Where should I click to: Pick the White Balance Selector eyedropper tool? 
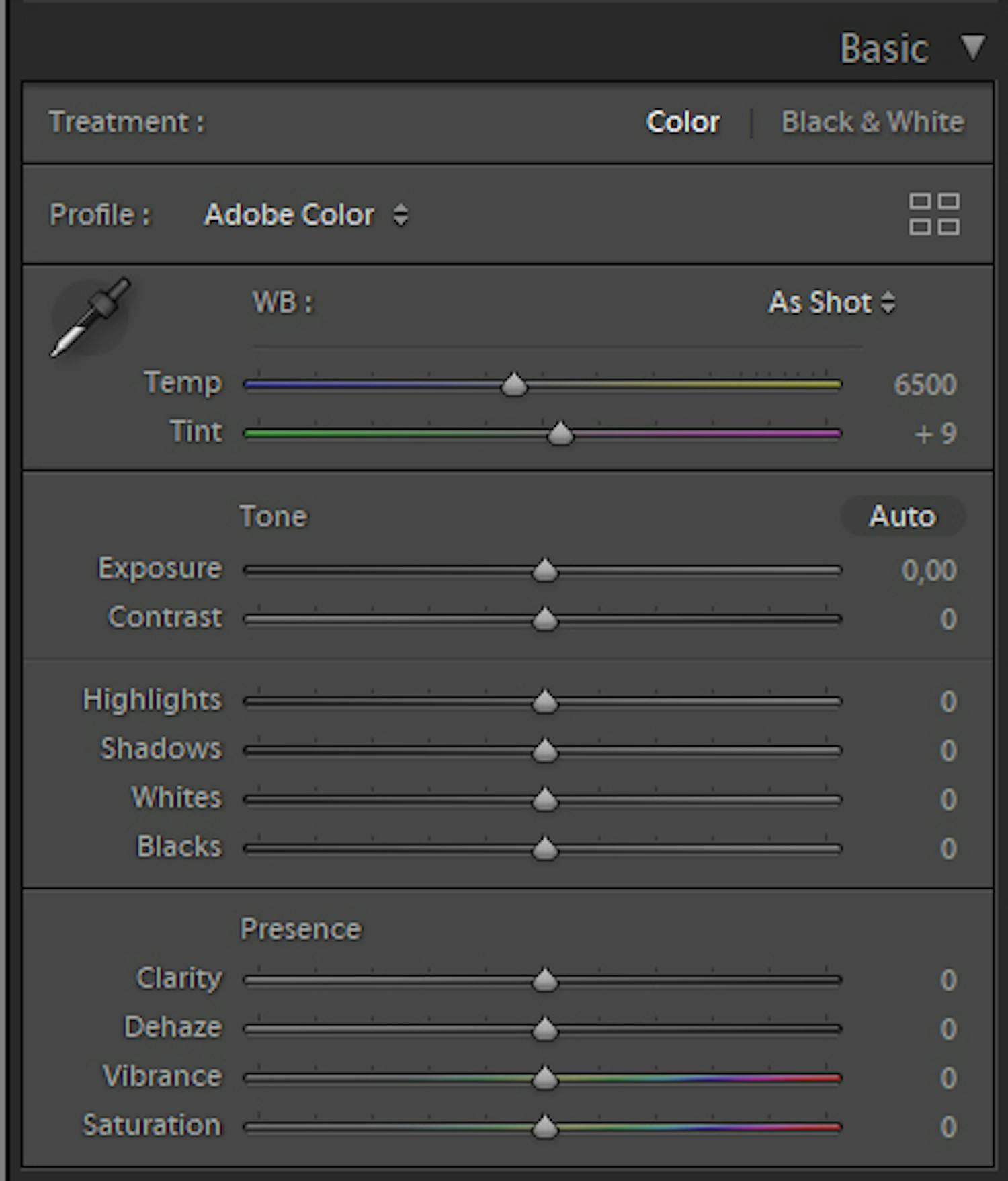tap(91, 317)
